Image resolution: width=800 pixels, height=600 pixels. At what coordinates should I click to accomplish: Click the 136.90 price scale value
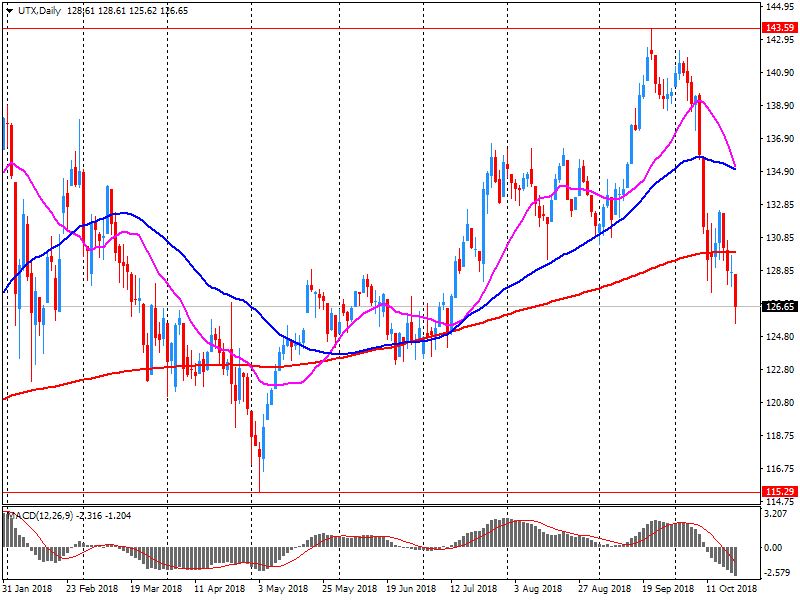780,139
